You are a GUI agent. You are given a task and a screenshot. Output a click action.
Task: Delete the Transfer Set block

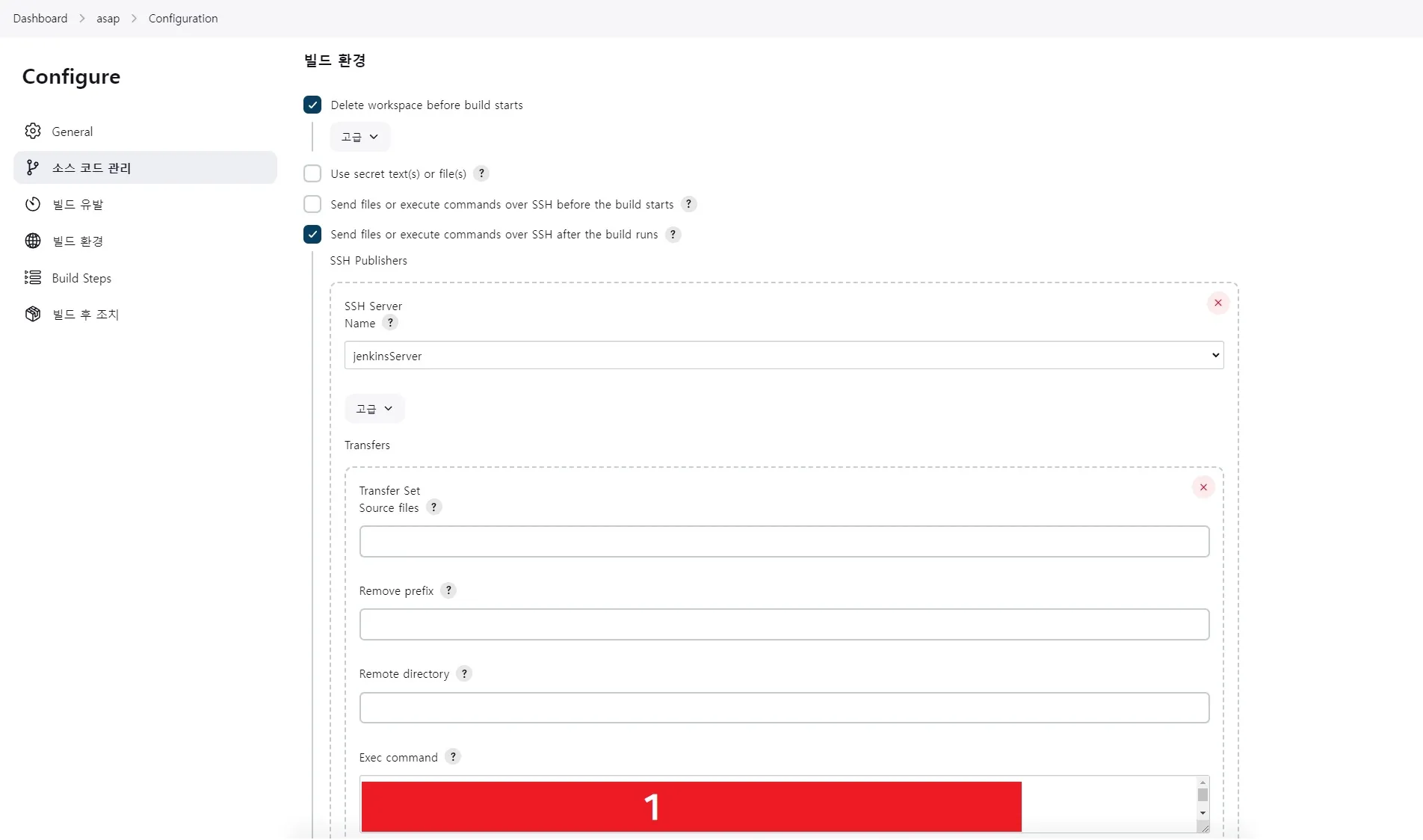click(1203, 487)
